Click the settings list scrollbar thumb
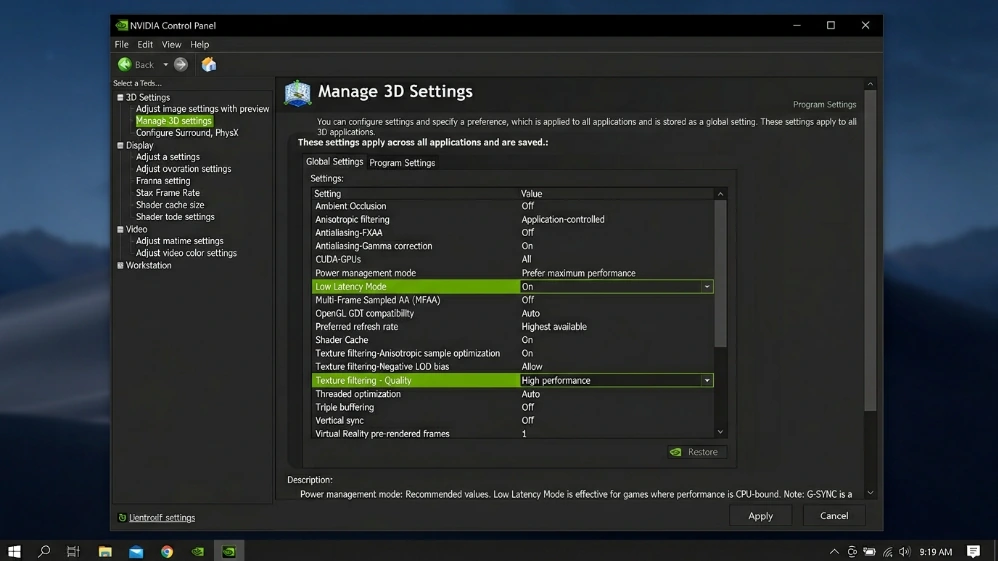The width and height of the screenshot is (998, 561). pyautogui.click(x=720, y=274)
